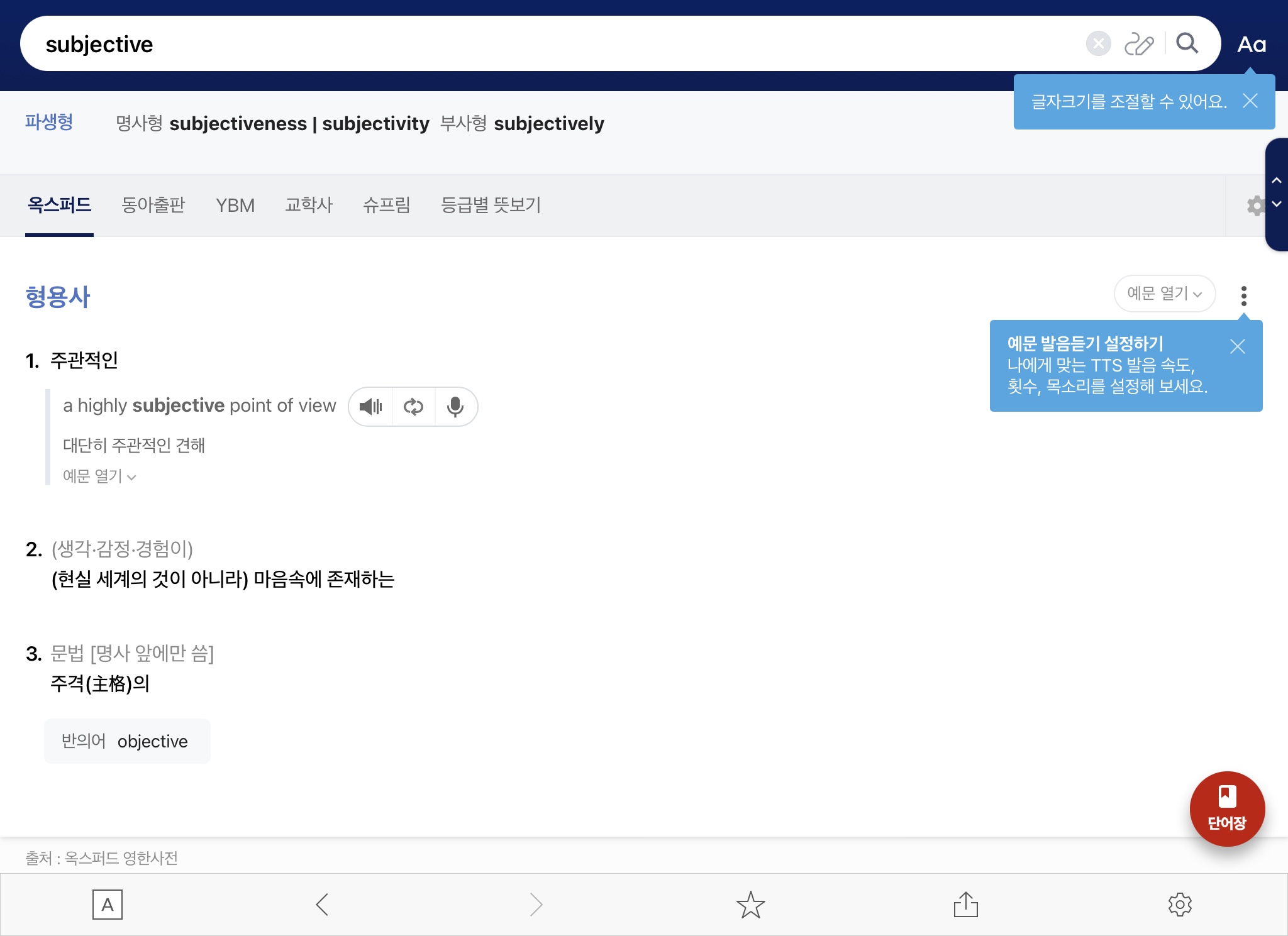The image size is (1288, 936).
Task: Open the antonym objective
Action: click(x=152, y=742)
